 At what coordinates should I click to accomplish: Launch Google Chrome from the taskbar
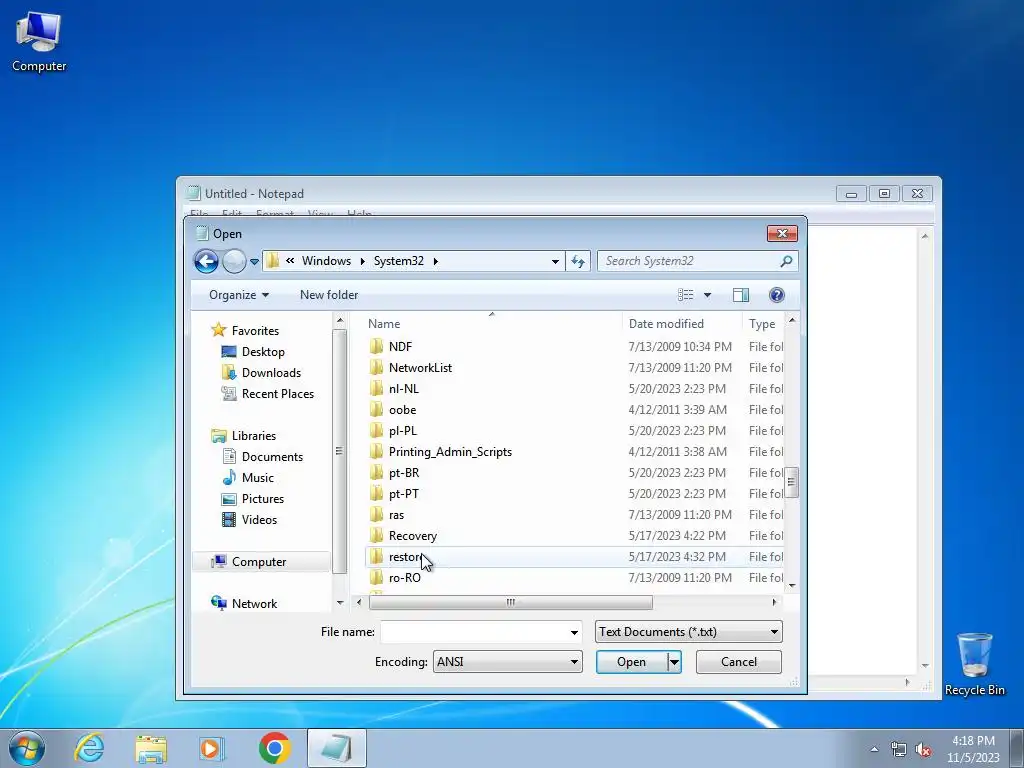click(x=274, y=748)
